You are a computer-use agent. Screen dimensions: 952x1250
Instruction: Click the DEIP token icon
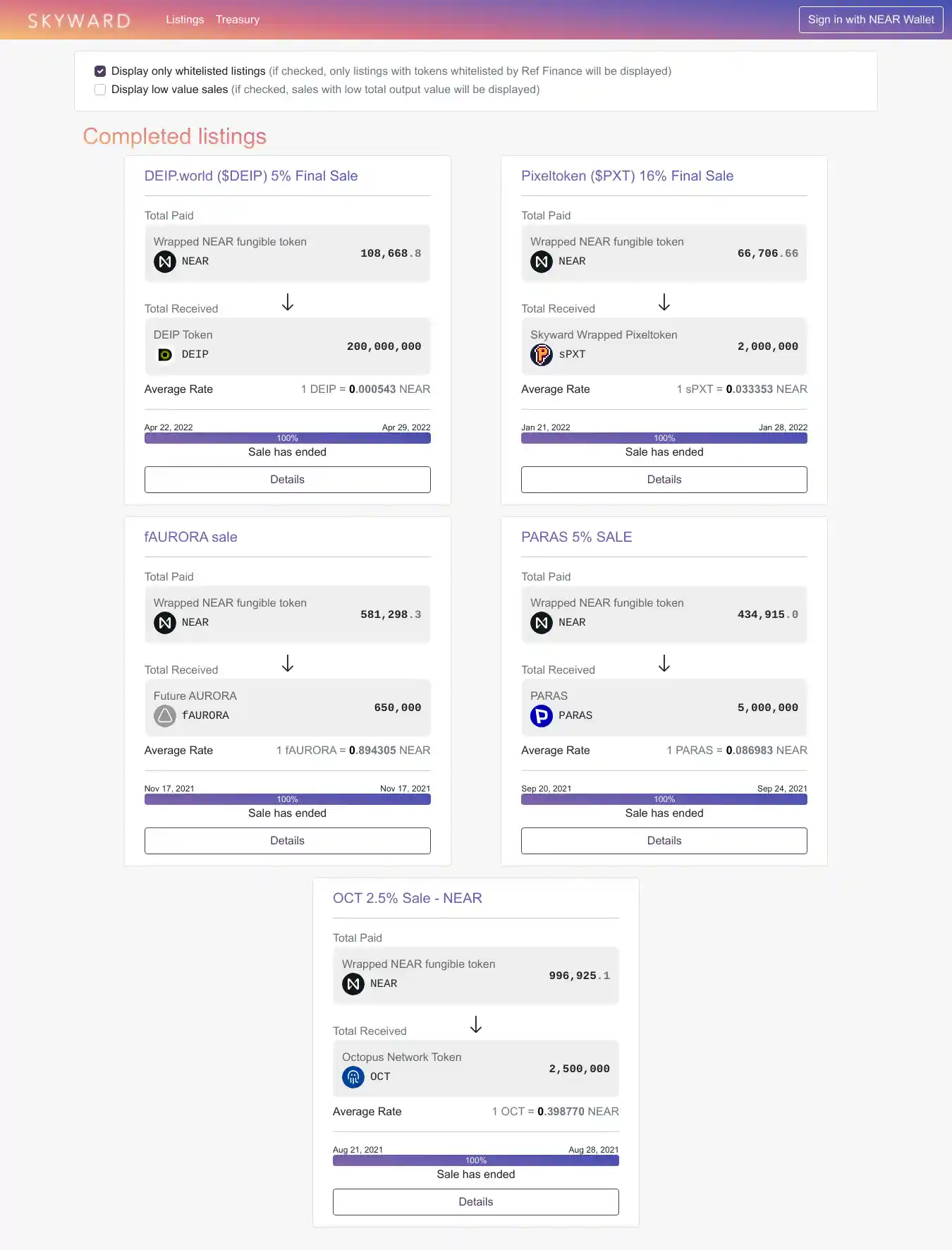(165, 355)
